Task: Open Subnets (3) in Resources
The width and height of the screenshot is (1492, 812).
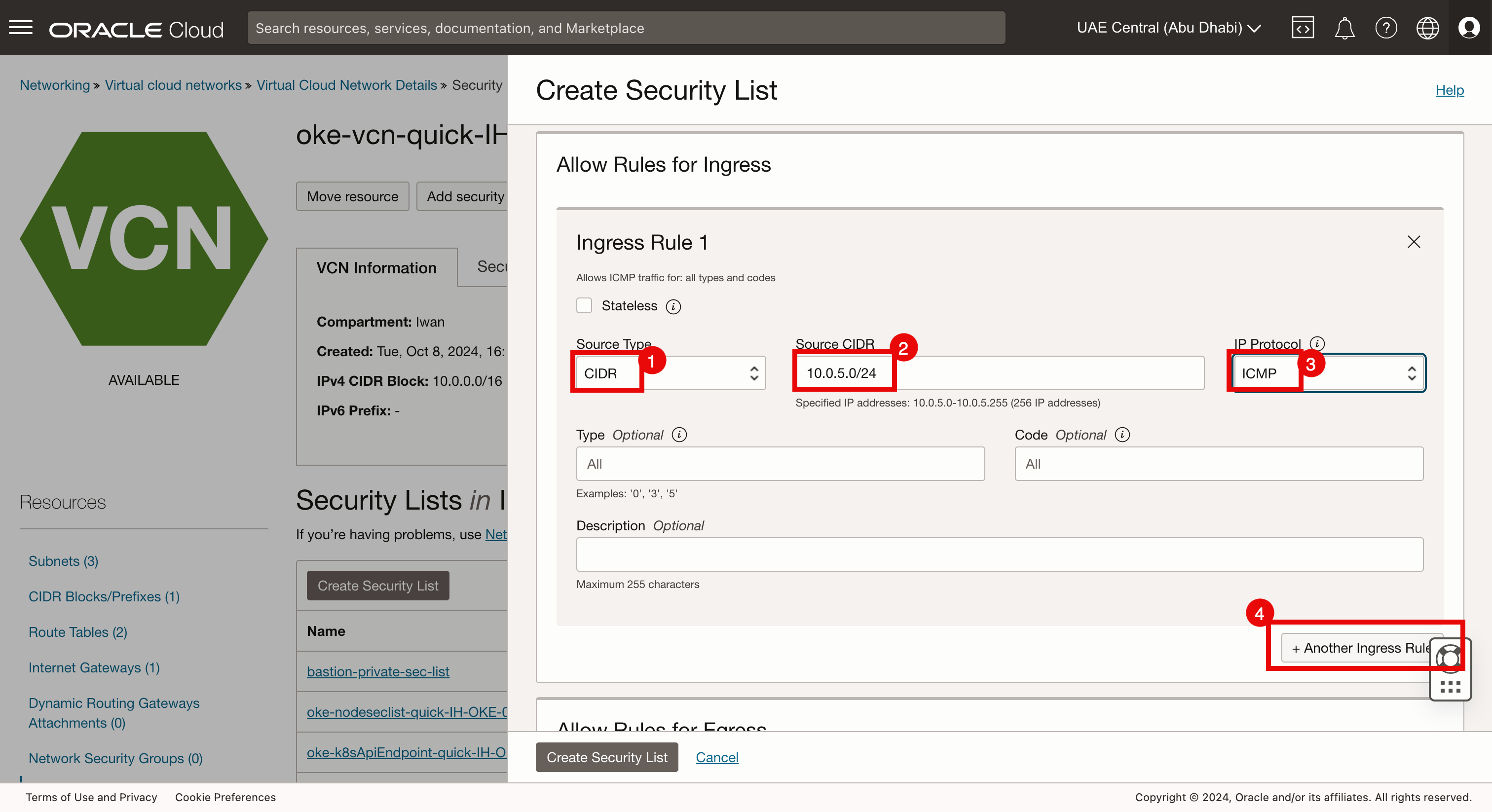Action: [63, 560]
